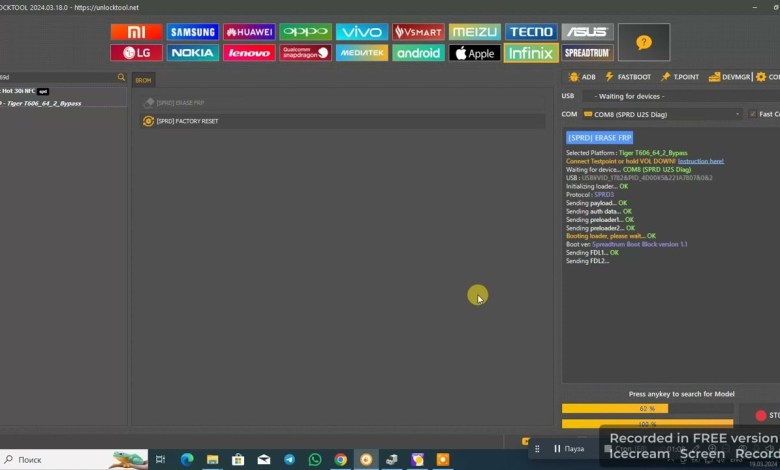780x470 pixels.
Task: Click the Apple brand tile
Action: [474, 53]
